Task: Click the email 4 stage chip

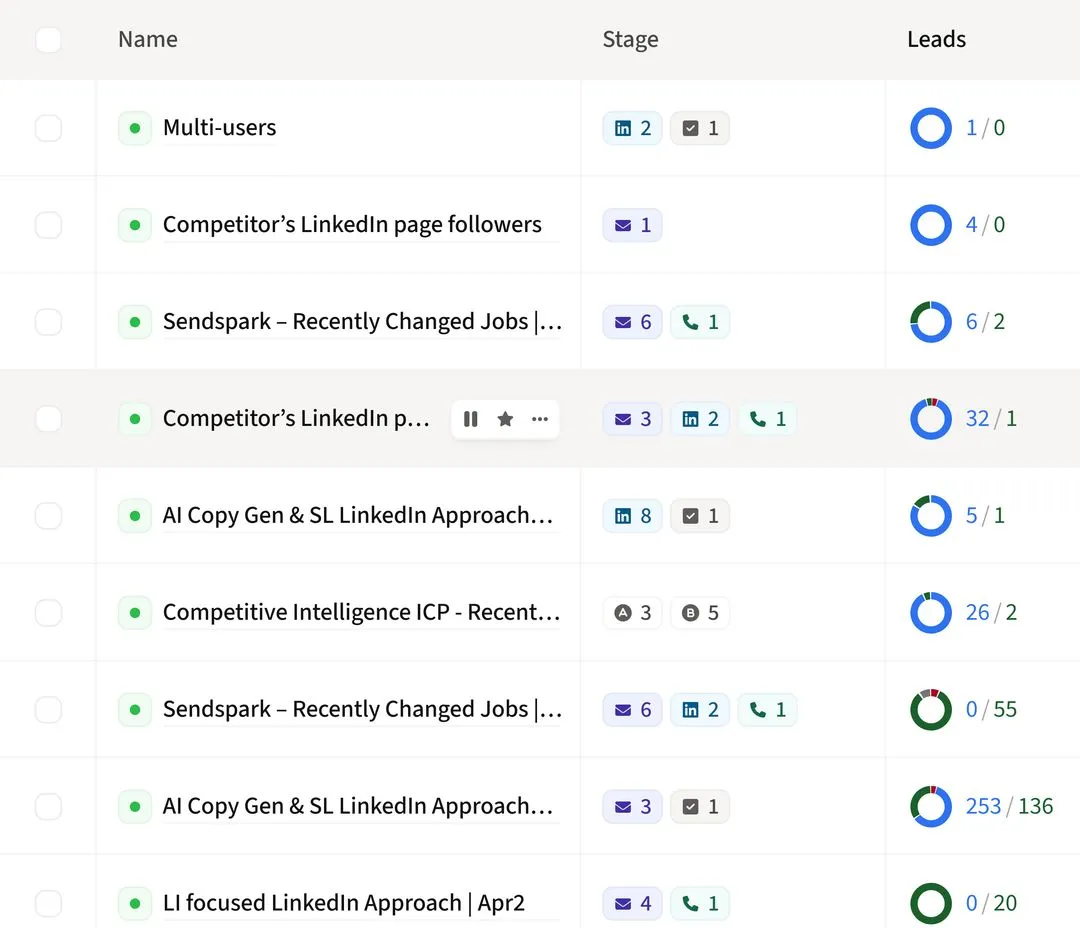Action: point(632,903)
